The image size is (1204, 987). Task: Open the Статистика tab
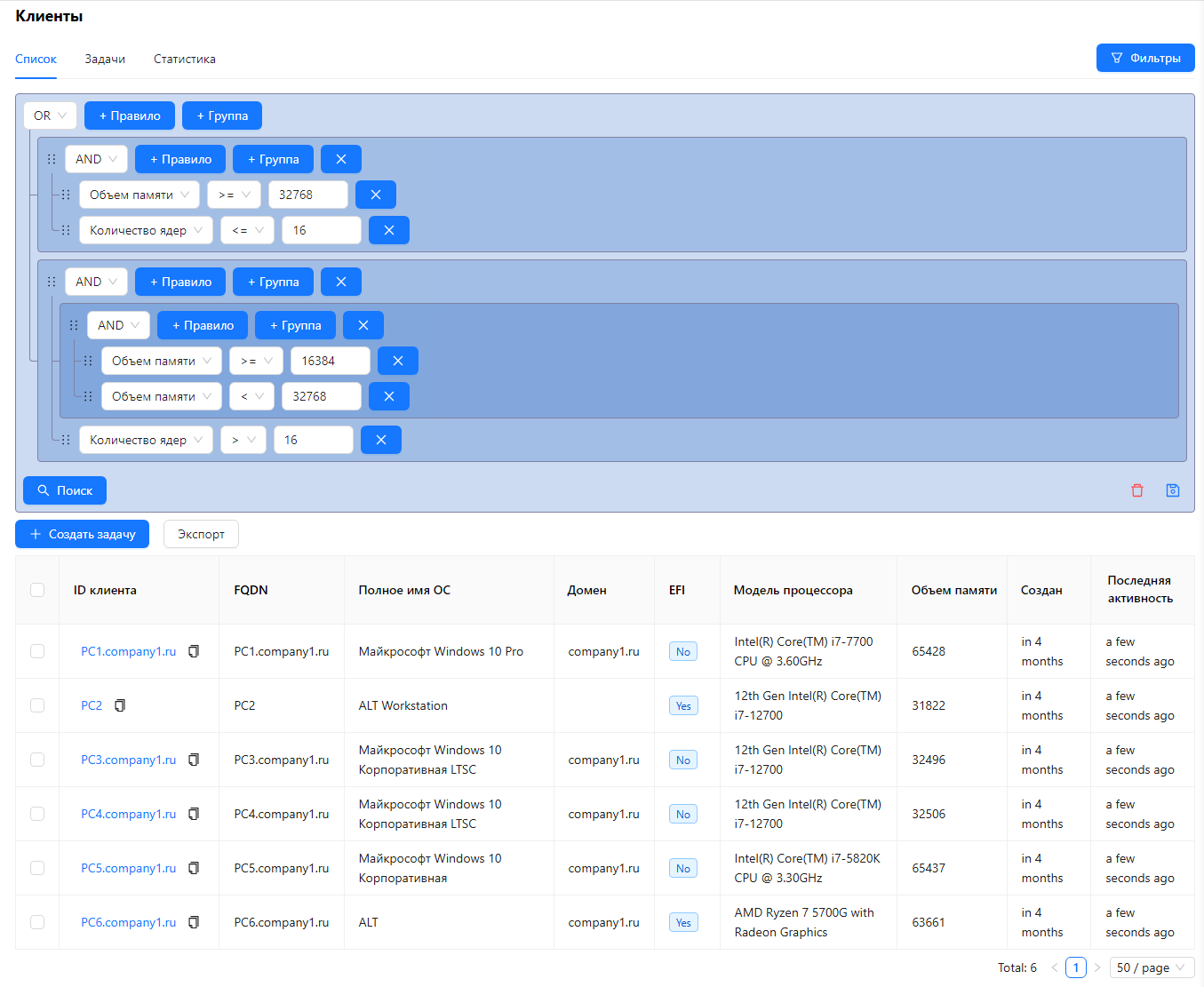tap(184, 60)
